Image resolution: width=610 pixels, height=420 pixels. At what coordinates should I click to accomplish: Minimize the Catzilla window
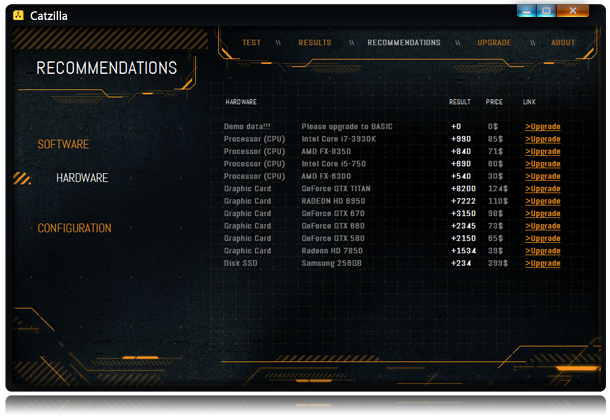click(526, 10)
